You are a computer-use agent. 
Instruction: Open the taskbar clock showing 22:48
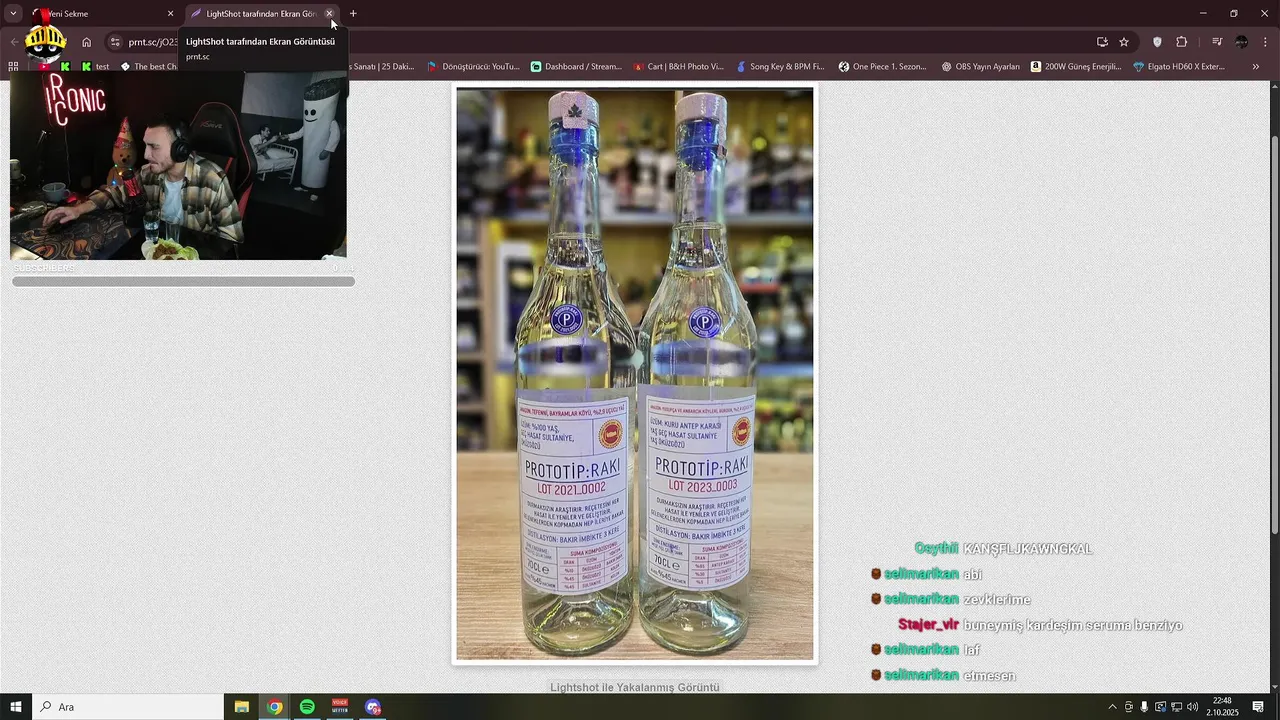(1222, 707)
